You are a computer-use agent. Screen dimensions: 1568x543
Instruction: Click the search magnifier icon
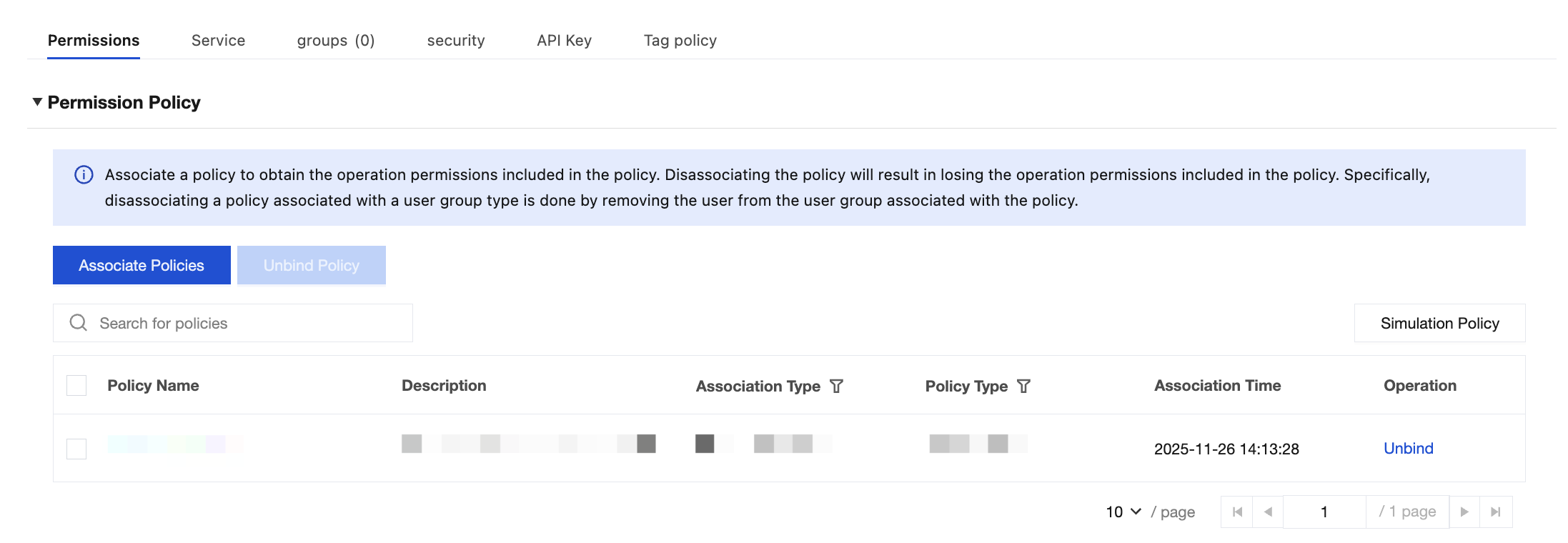(x=78, y=323)
